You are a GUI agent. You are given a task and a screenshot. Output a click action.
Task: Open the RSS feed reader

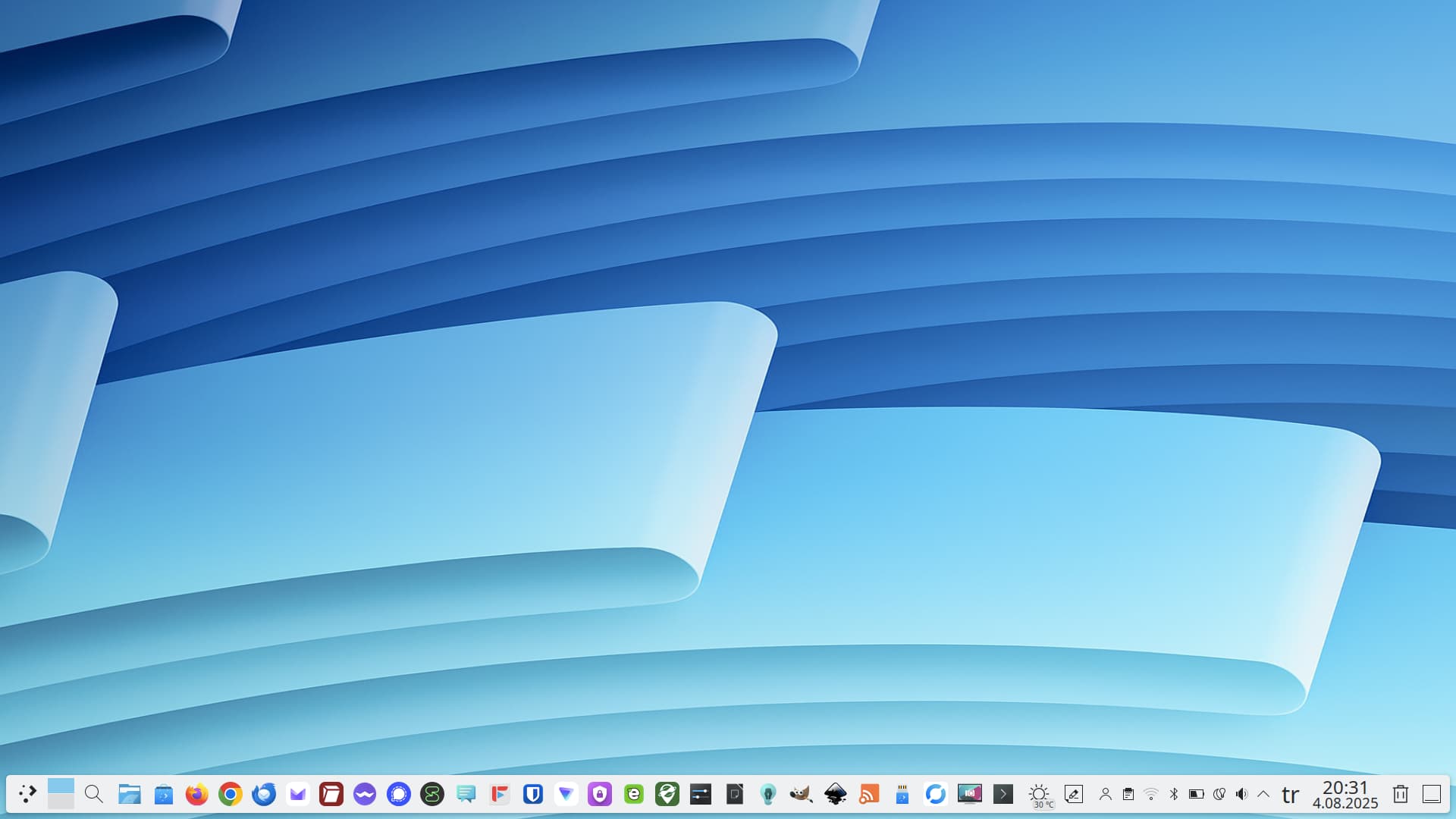click(x=868, y=794)
